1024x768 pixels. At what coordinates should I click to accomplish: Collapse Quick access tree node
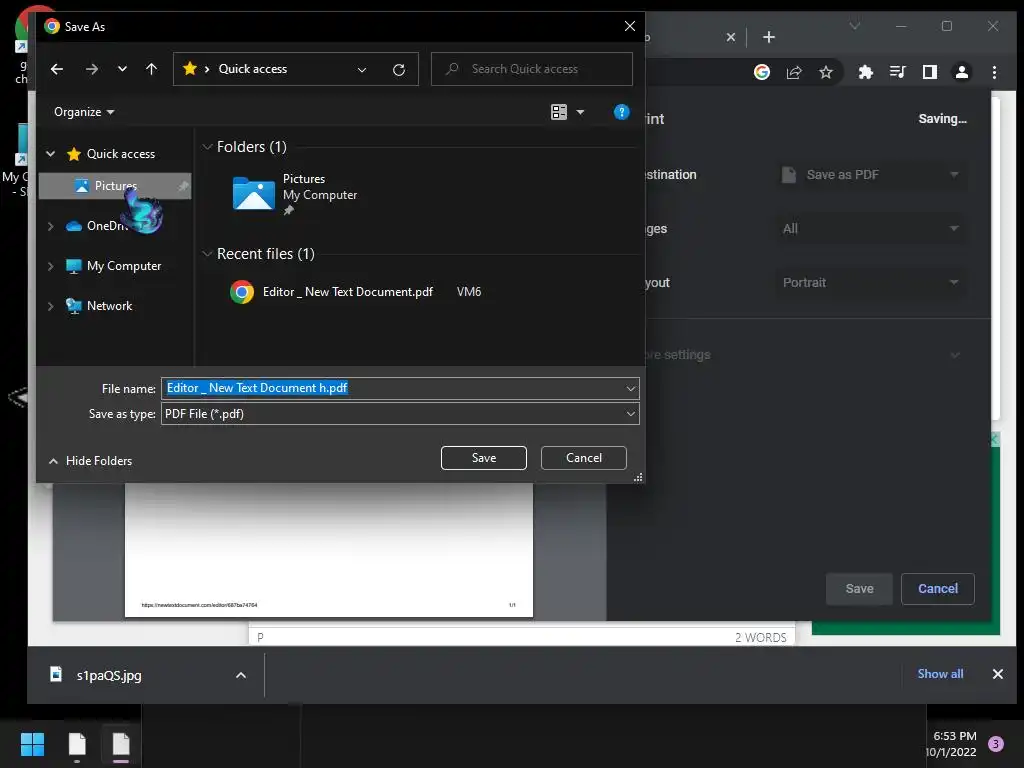50,154
